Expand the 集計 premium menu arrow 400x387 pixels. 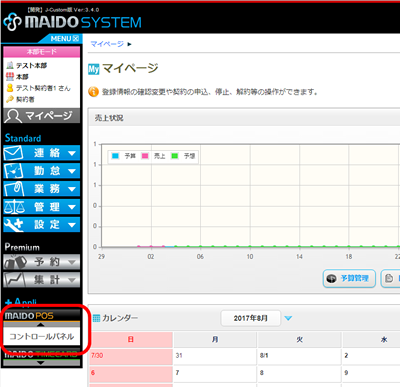(x=72, y=280)
